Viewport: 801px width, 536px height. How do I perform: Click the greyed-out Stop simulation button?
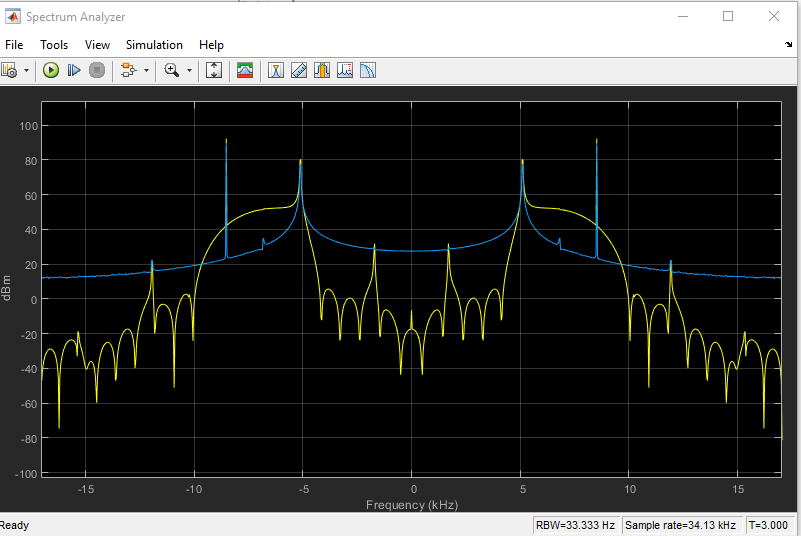(x=97, y=70)
